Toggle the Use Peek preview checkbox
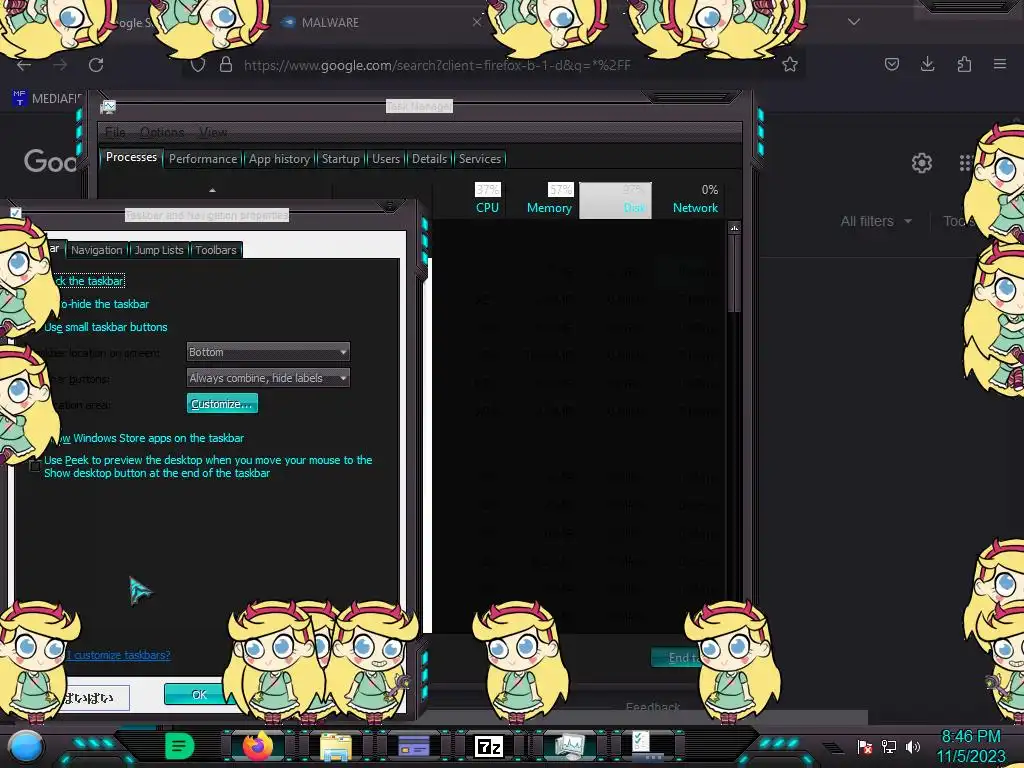The image size is (1024, 768). (x=35, y=466)
